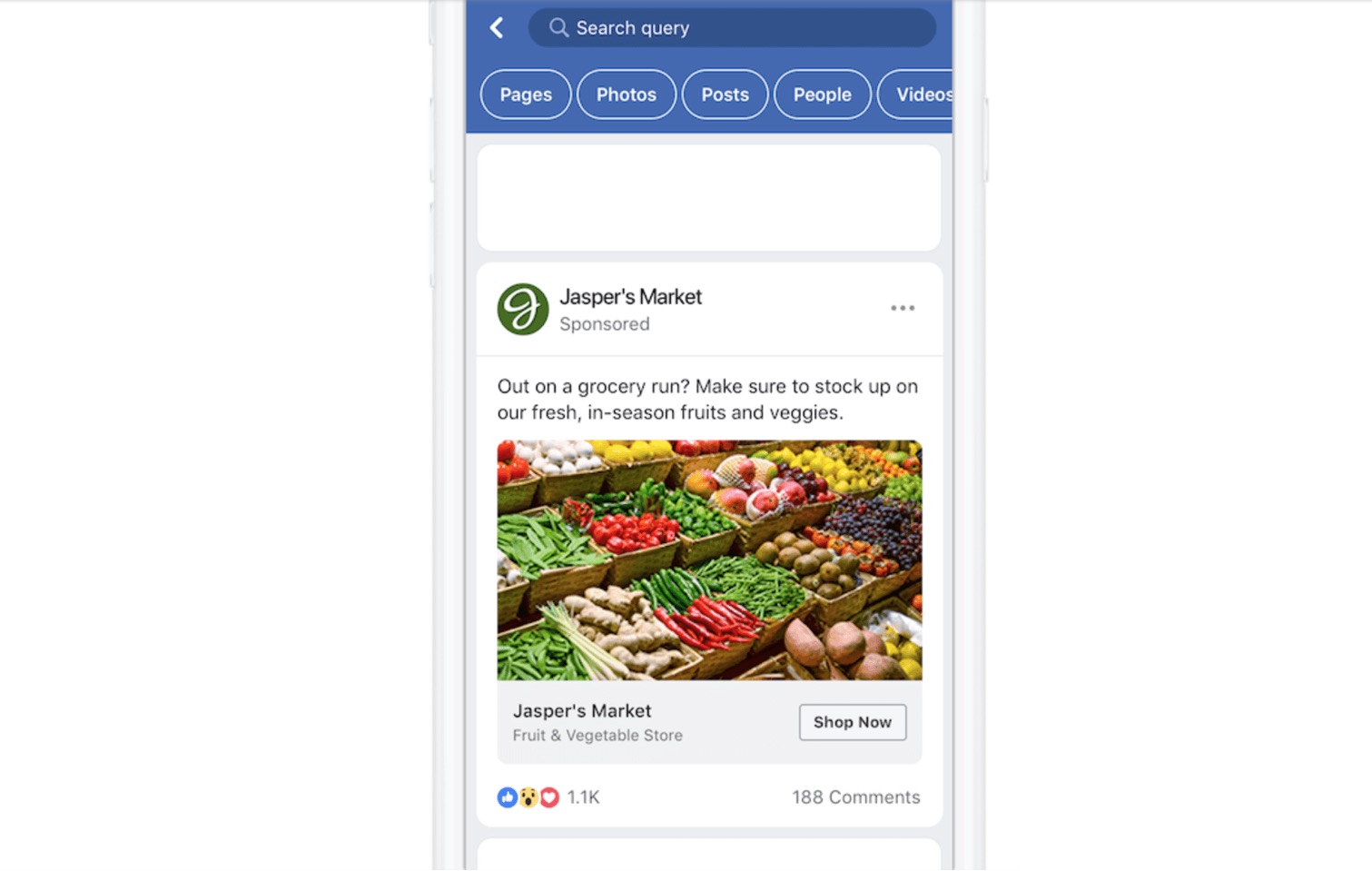Select the Photos filter tab
This screenshot has width=1372, height=871.
pyautogui.click(x=627, y=94)
